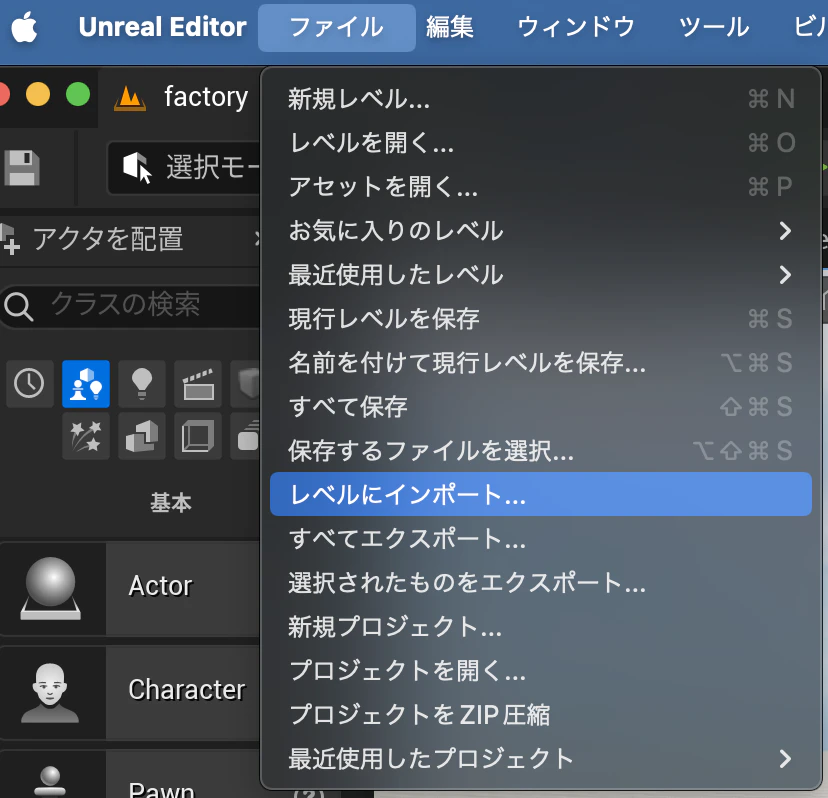Select プロジェクトを開く... menu item

(541, 671)
